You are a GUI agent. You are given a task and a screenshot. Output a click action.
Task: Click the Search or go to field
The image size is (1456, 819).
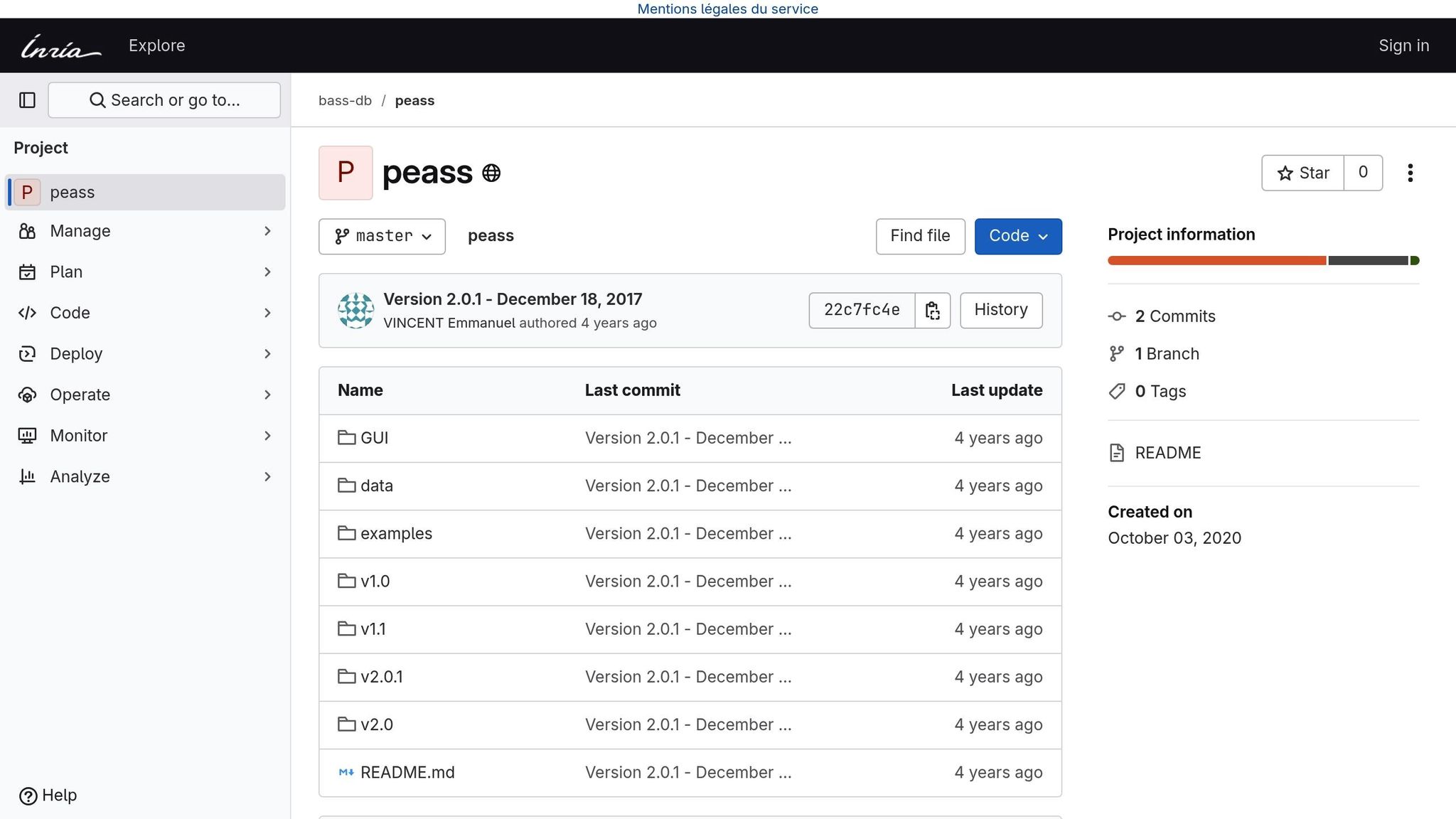[164, 100]
